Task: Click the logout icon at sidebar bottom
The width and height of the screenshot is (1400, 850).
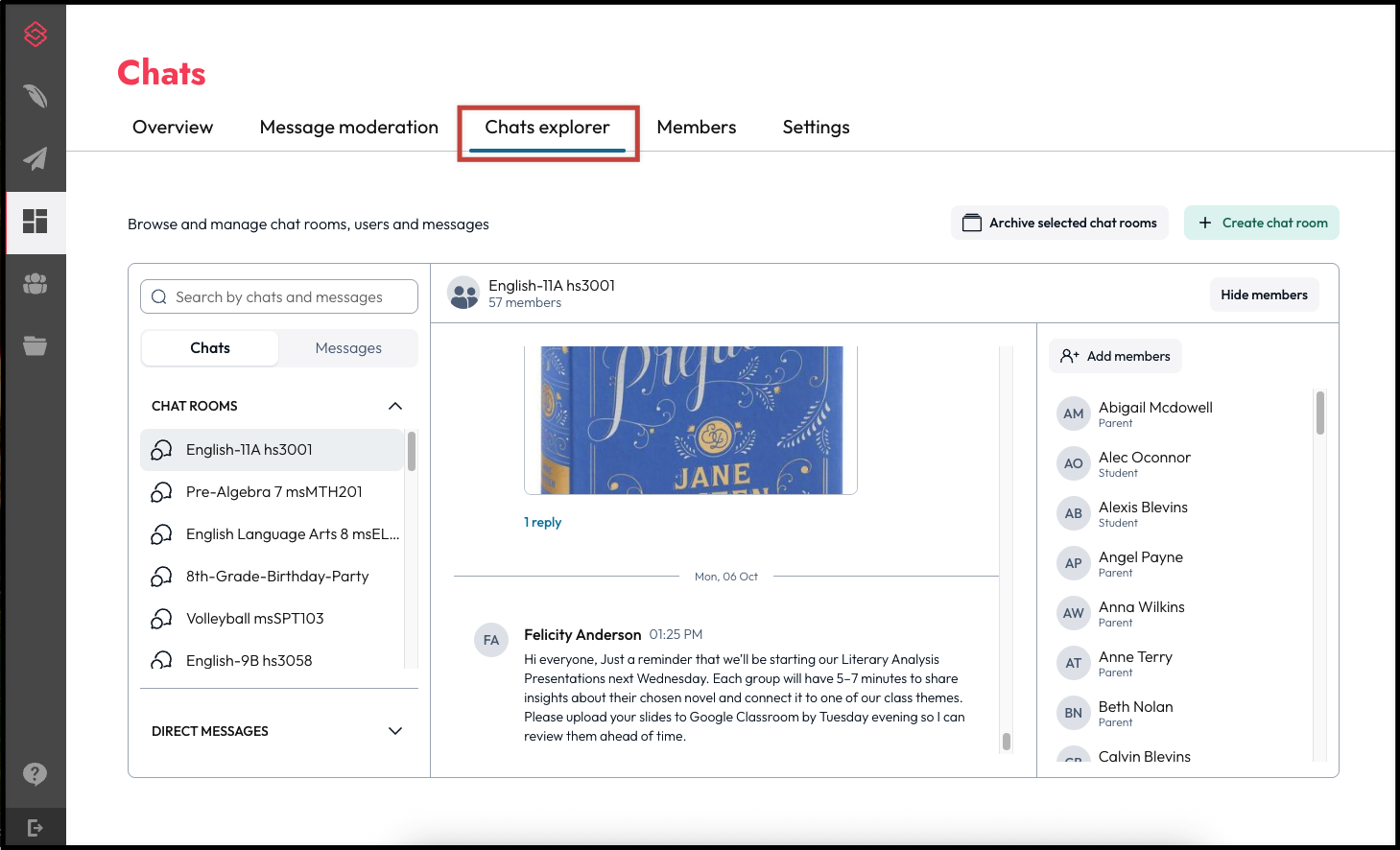Action: [36, 828]
